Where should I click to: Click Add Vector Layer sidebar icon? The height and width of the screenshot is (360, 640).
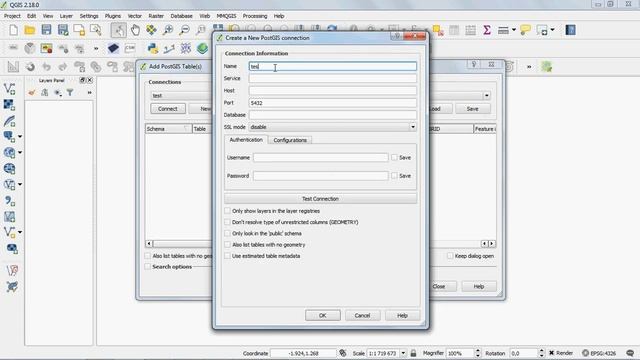tap(9, 89)
